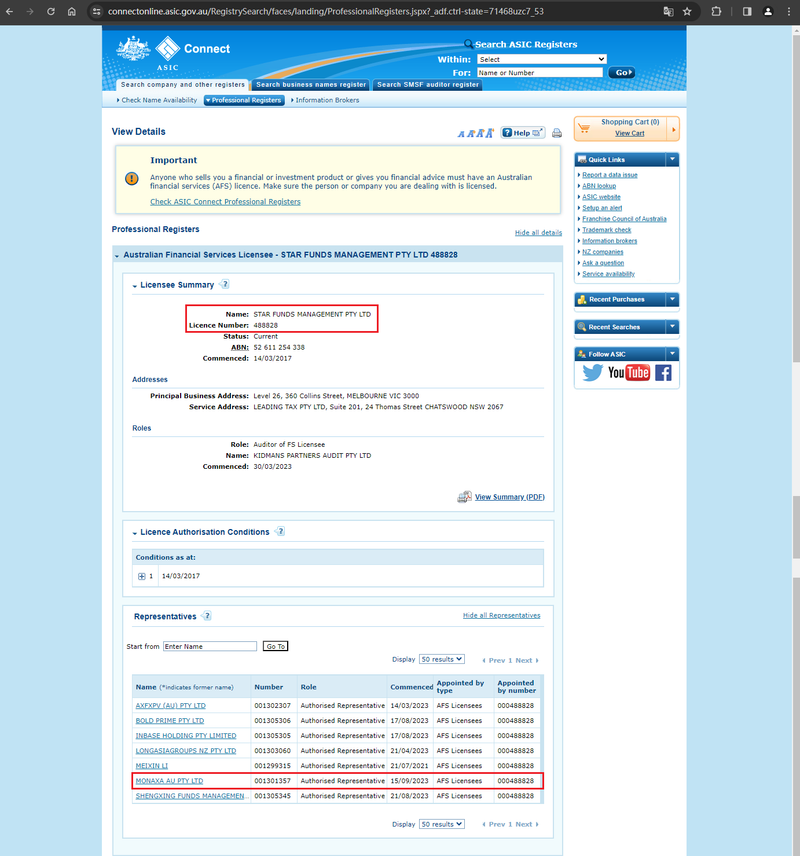
Task: Collapse Licence Authorisation Conditions section
Action: (x=135, y=533)
